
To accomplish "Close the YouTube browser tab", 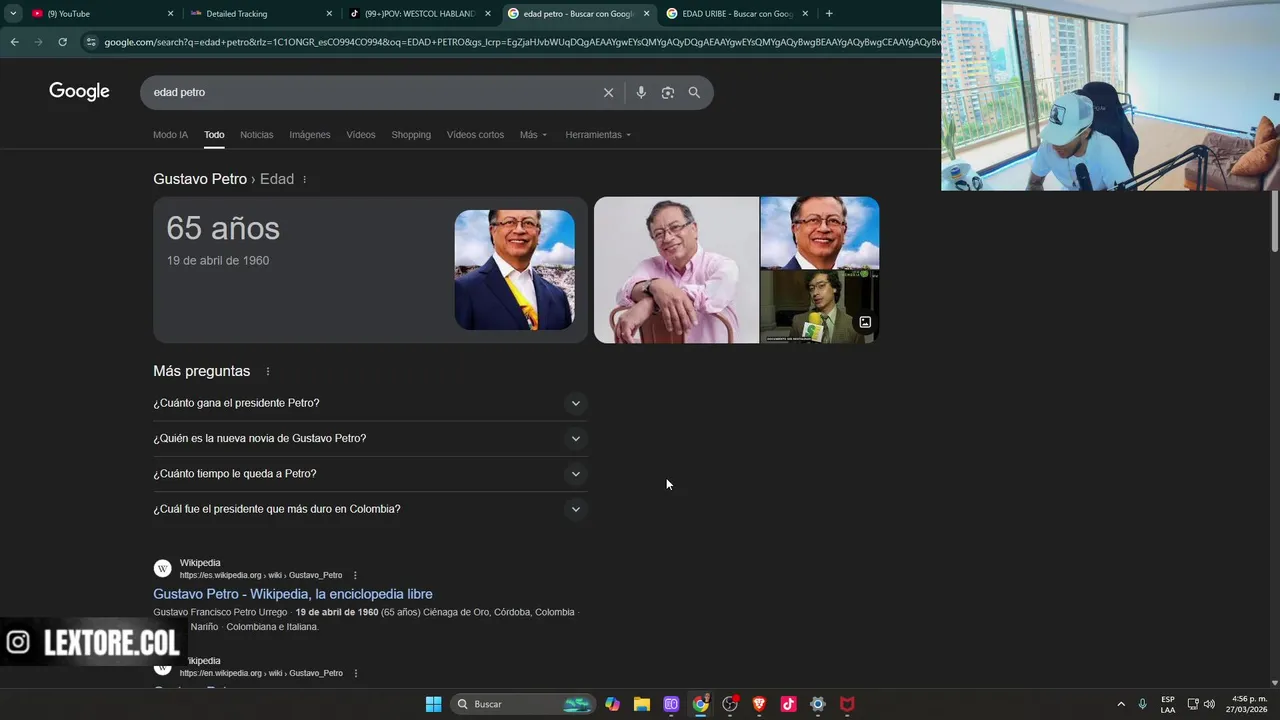I will (170, 14).
